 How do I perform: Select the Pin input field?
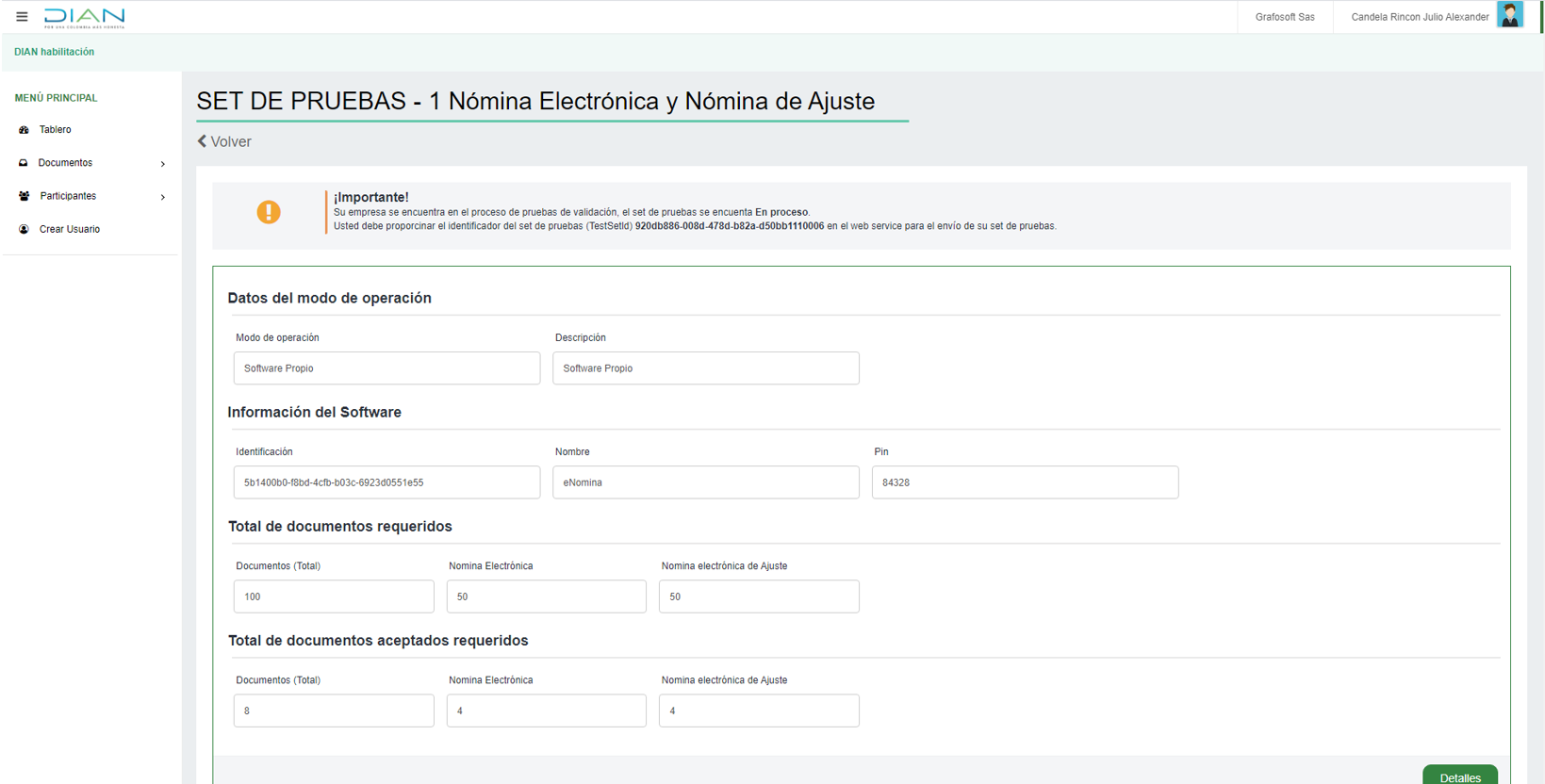tap(1025, 482)
